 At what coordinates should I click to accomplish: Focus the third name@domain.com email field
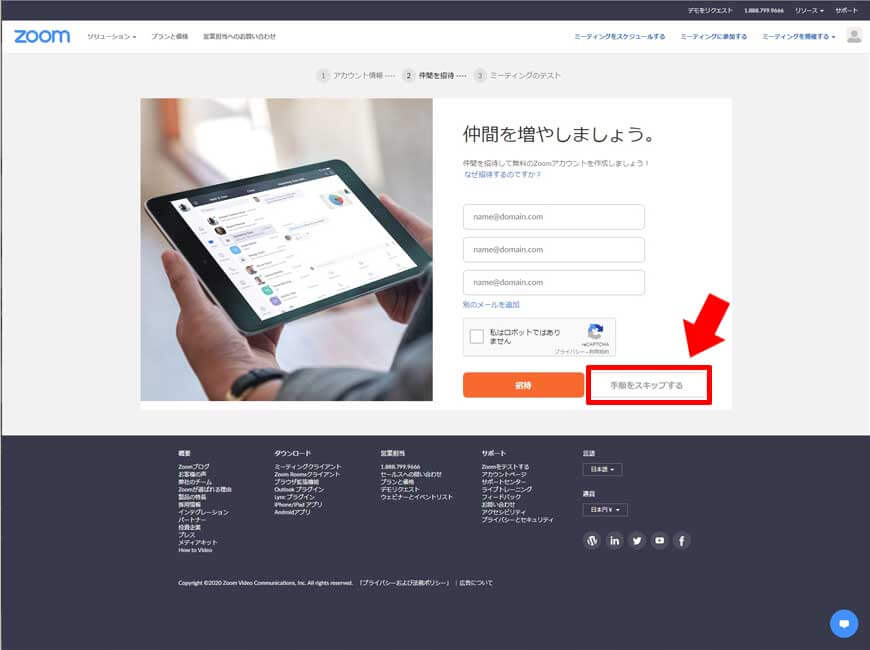point(554,283)
